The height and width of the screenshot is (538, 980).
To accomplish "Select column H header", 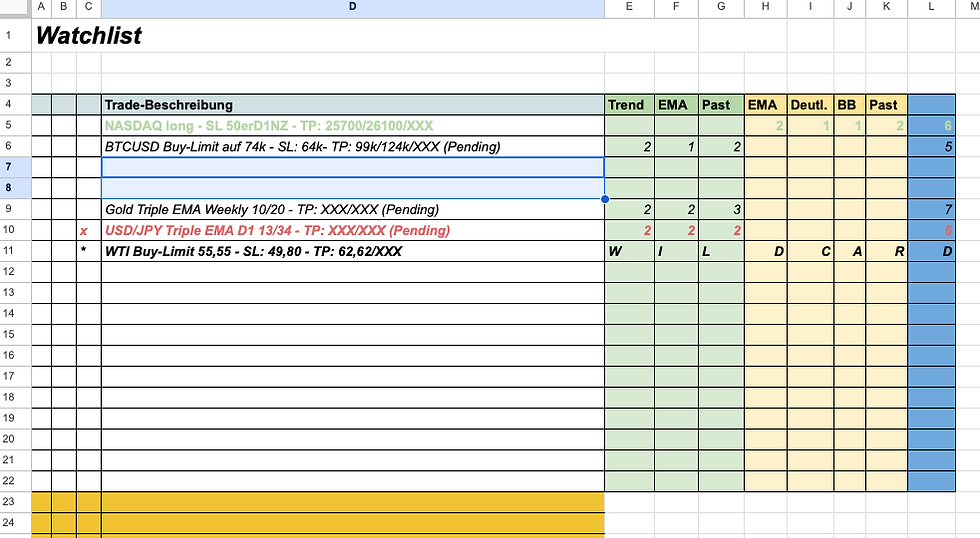I will click(766, 6).
